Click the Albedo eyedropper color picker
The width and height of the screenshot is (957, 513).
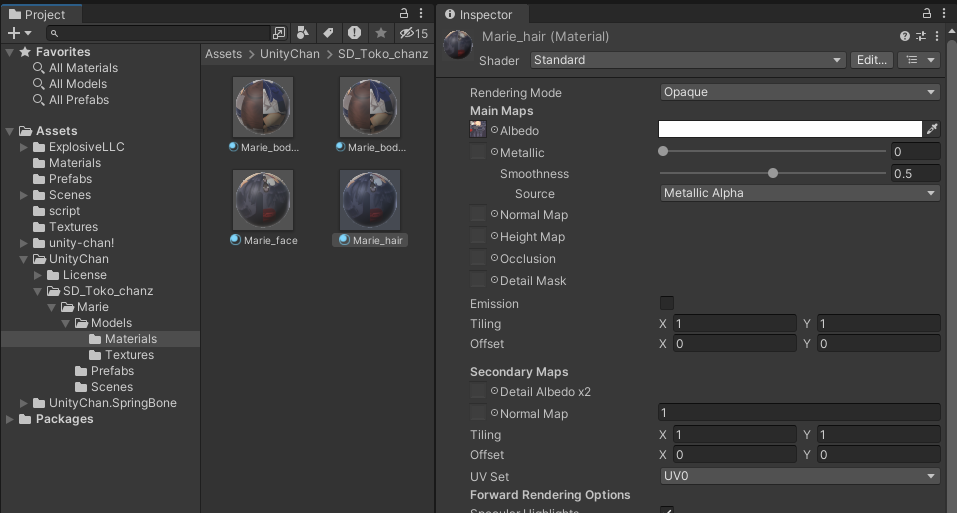(932, 129)
